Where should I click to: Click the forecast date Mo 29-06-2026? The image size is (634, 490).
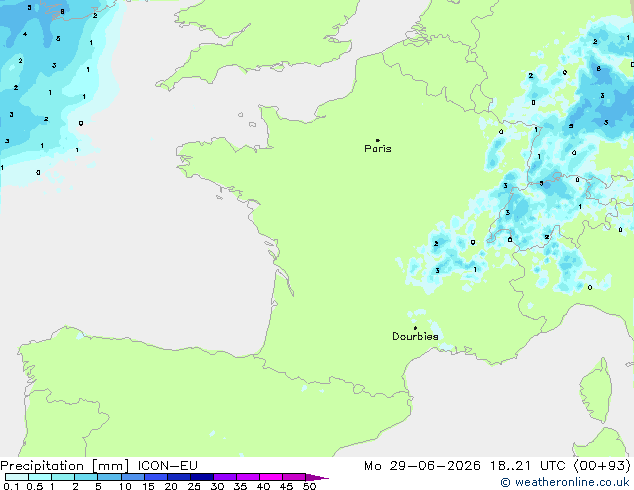422,466
